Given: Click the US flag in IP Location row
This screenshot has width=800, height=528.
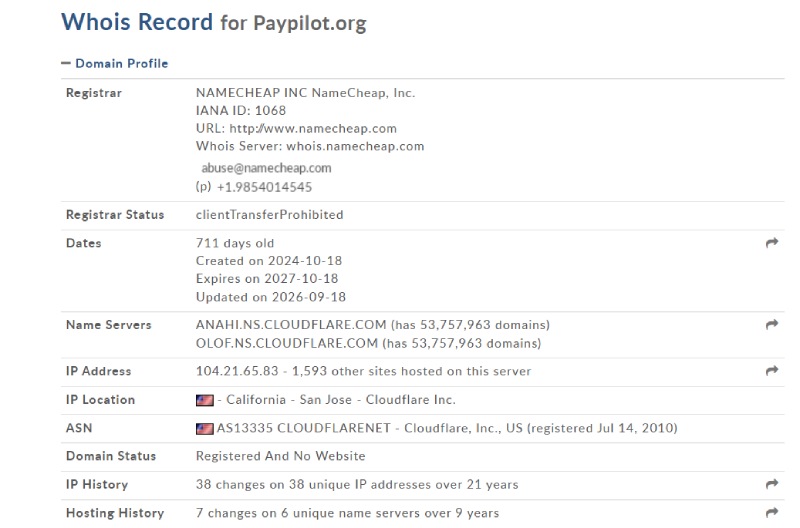Looking at the screenshot, I should (x=205, y=400).
